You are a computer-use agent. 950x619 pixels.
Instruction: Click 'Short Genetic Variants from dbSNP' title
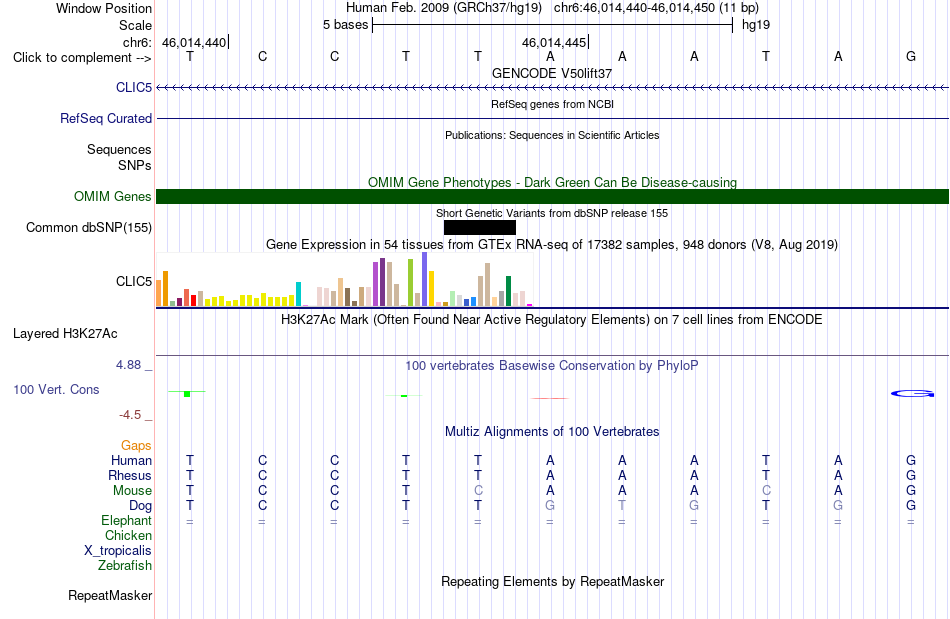coord(552,213)
